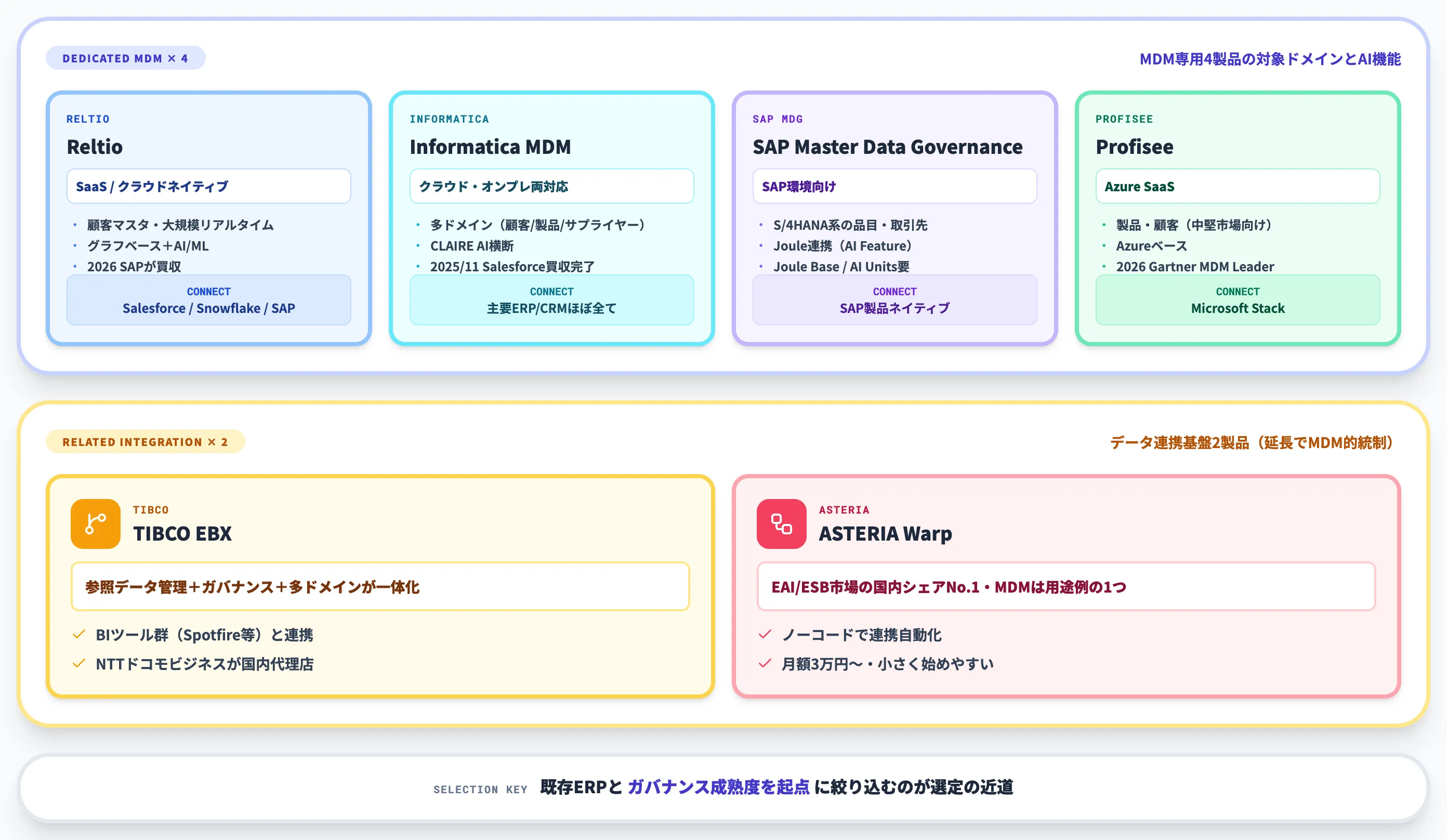Screen dimensions: 1447x840
Task: Click the ASTERIA Warp heading
Action: pyautogui.click(x=885, y=533)
